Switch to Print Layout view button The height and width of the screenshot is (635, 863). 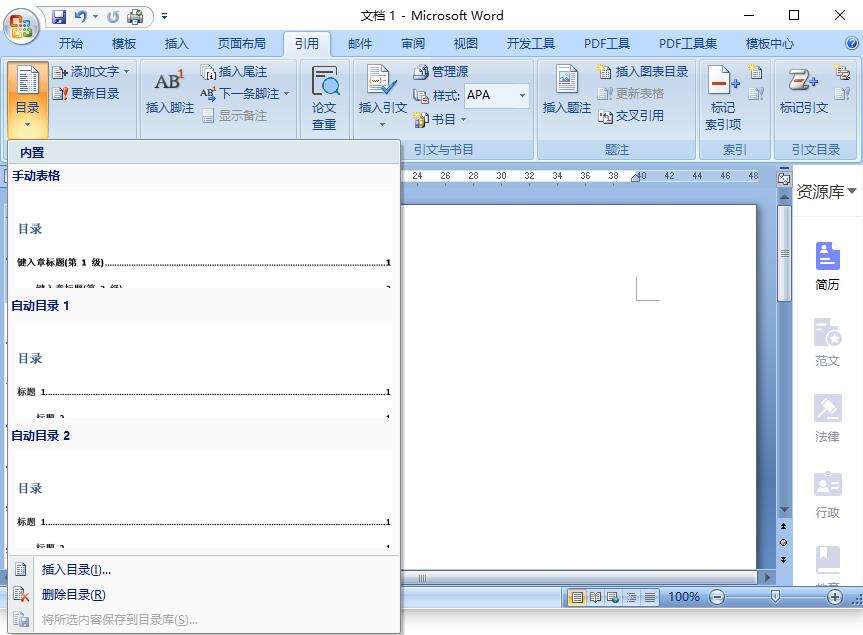pyautogui.click(x=577, y=597)
